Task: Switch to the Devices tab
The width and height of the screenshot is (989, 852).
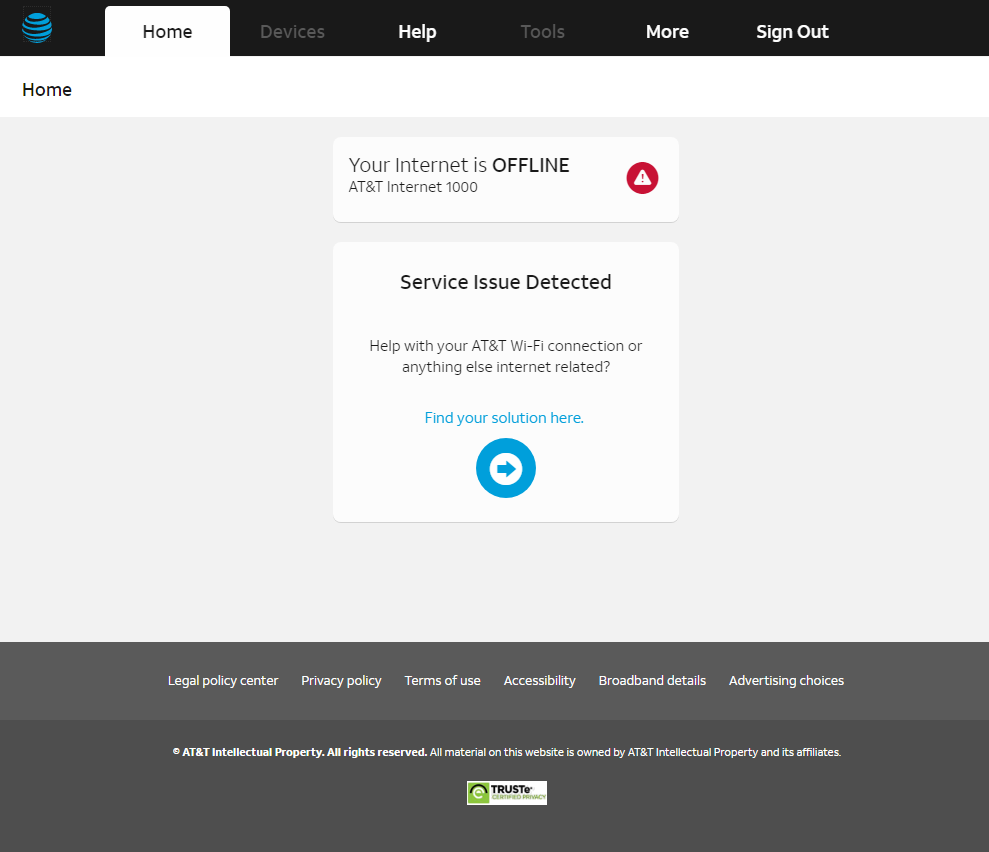Action: point(292,32)
